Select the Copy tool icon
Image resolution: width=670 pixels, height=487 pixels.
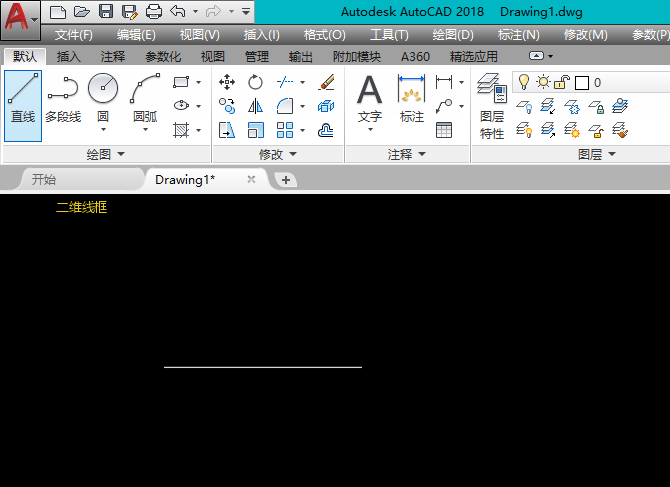click(227, 106)
